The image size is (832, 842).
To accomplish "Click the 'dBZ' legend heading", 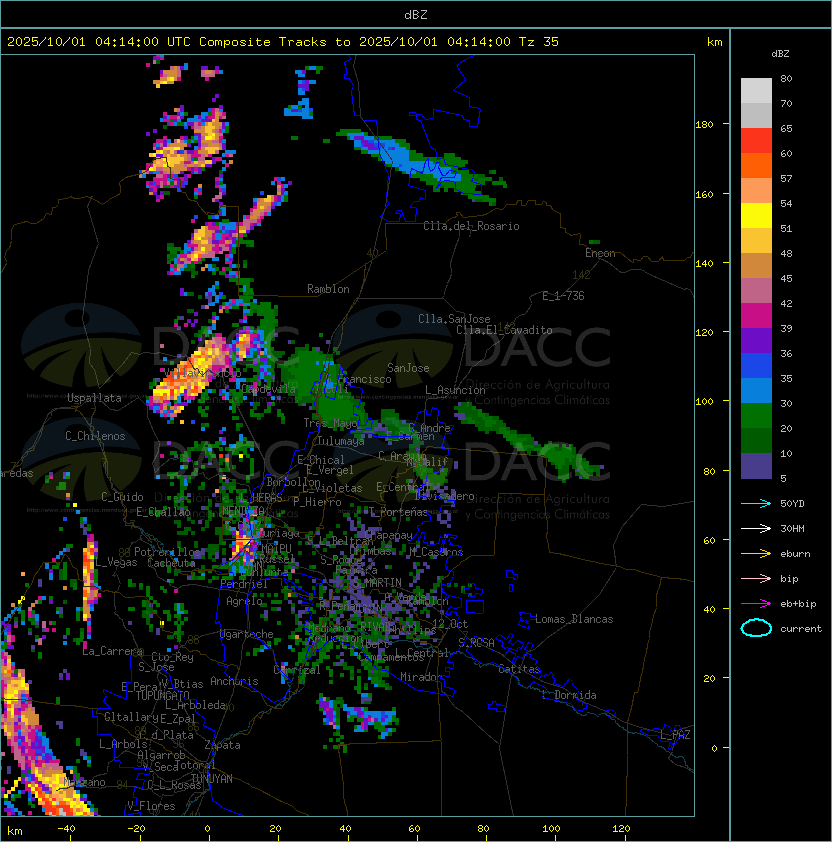I will click(780, 54).
